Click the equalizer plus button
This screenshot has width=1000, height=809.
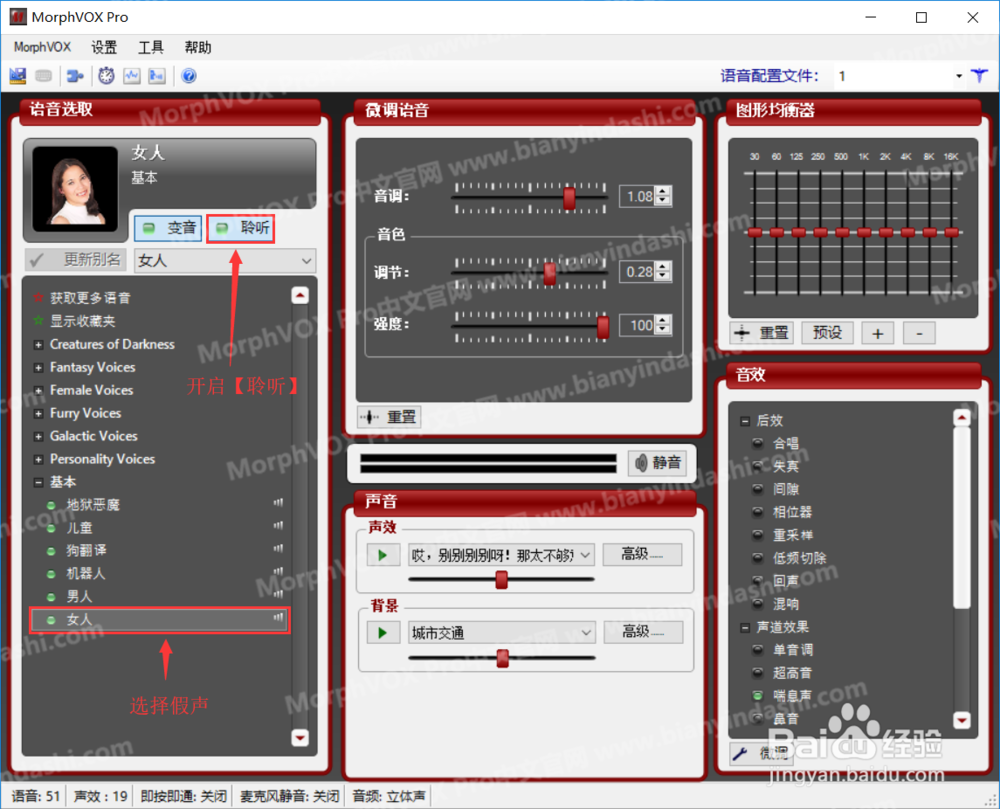(878, 333)
